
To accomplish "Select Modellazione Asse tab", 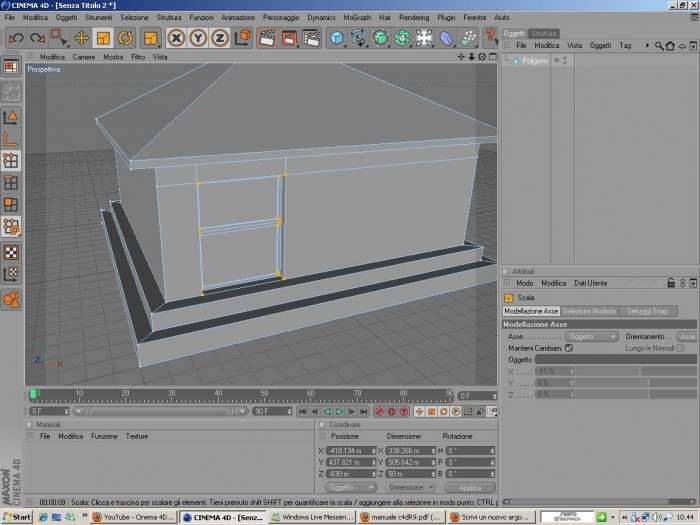I will coord(531,311).
